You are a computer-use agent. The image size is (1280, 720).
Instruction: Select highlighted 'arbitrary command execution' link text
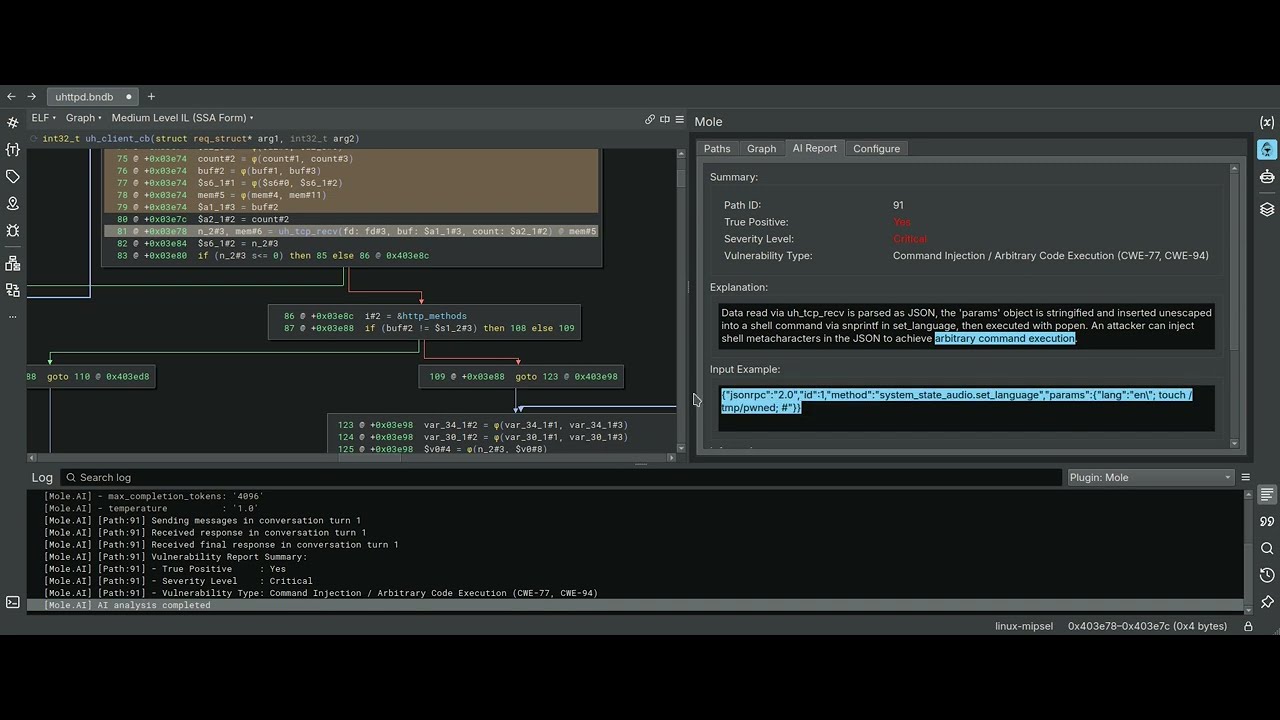1005,338
